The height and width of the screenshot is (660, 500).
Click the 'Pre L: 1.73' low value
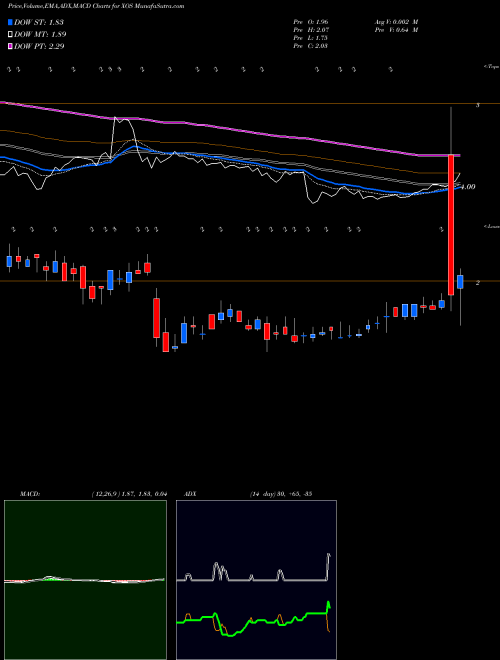311,37
